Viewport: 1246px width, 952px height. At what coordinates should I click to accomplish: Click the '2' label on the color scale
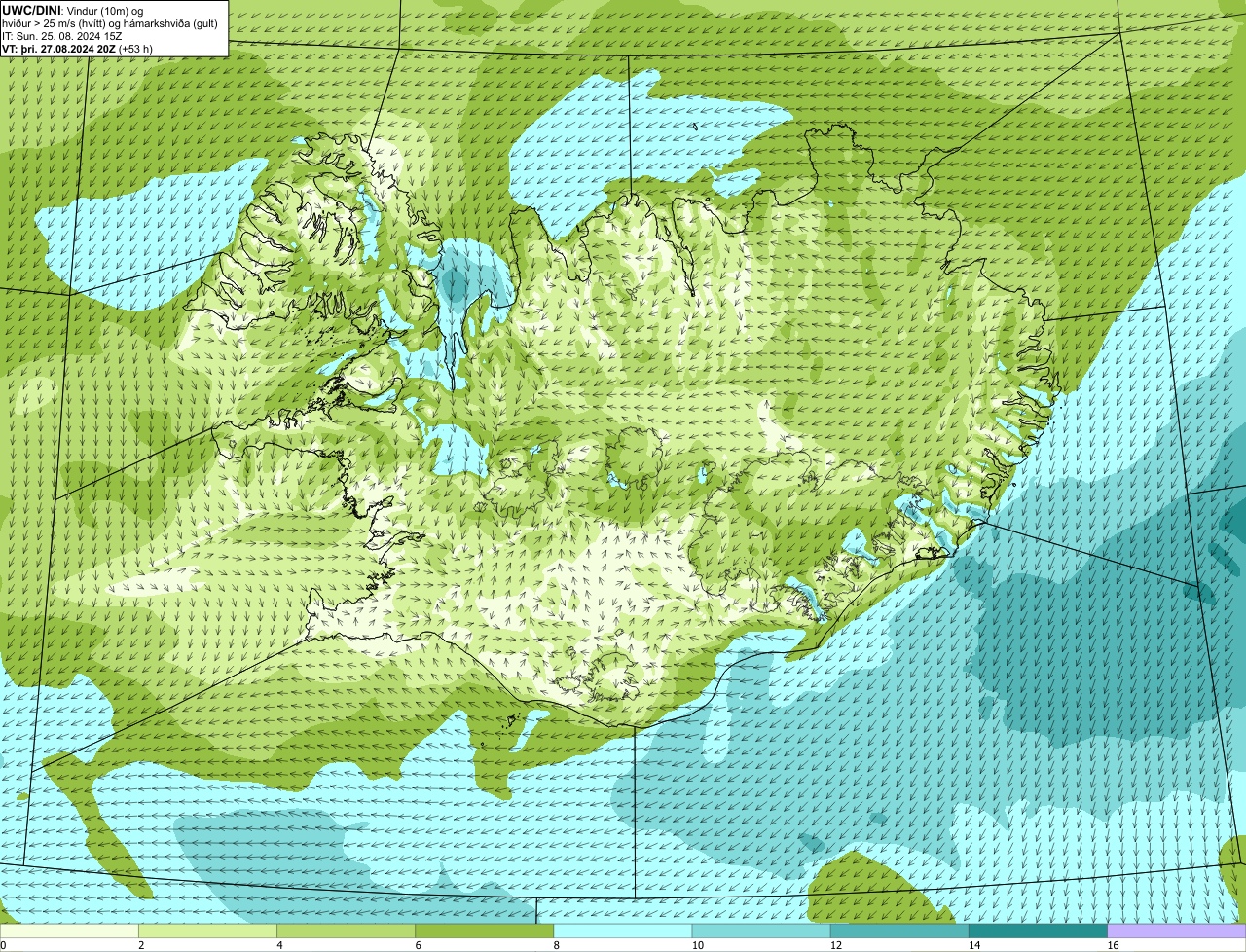141,945
